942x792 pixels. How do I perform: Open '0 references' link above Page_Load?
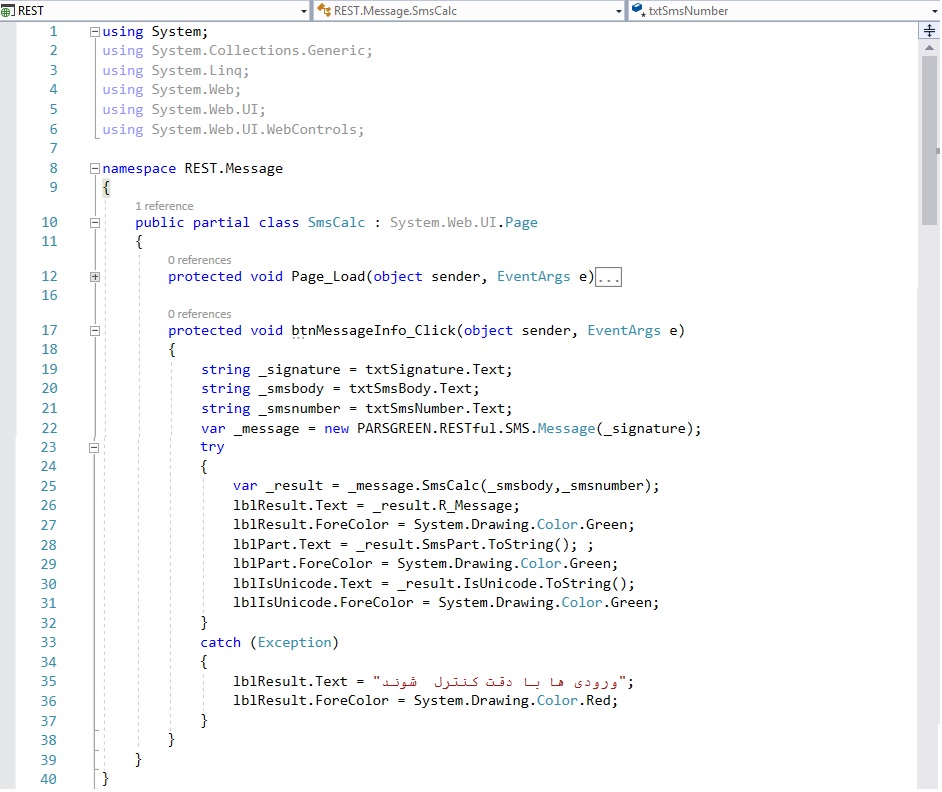pos(199,260)
